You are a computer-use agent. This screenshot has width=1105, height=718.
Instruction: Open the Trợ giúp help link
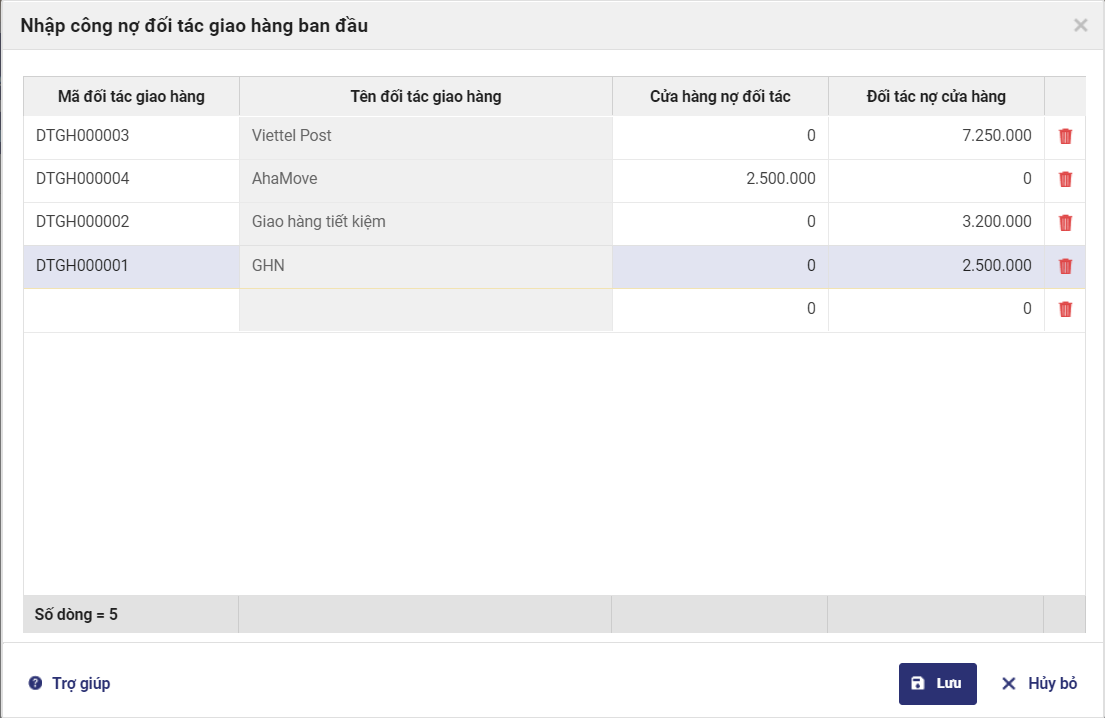coord(80,684)
